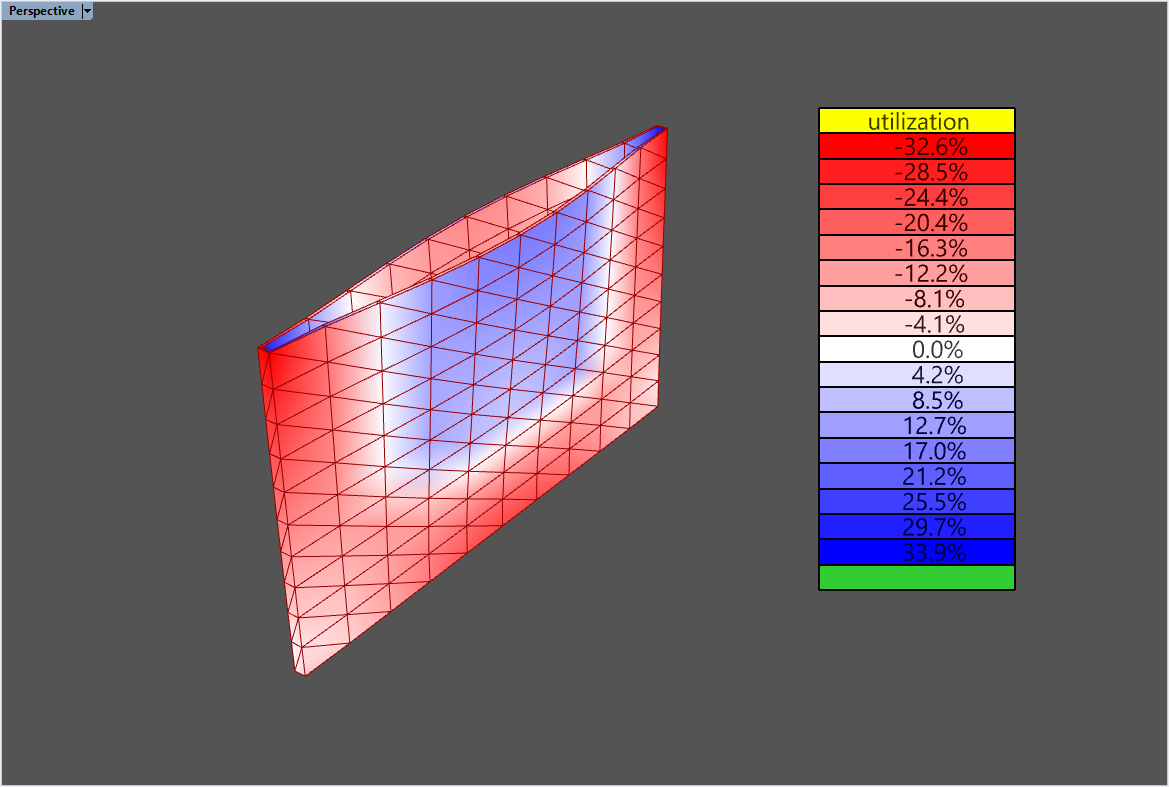Pick the -24.4% legend color band
Screen dimensions: 1169x787
[916, 197]
